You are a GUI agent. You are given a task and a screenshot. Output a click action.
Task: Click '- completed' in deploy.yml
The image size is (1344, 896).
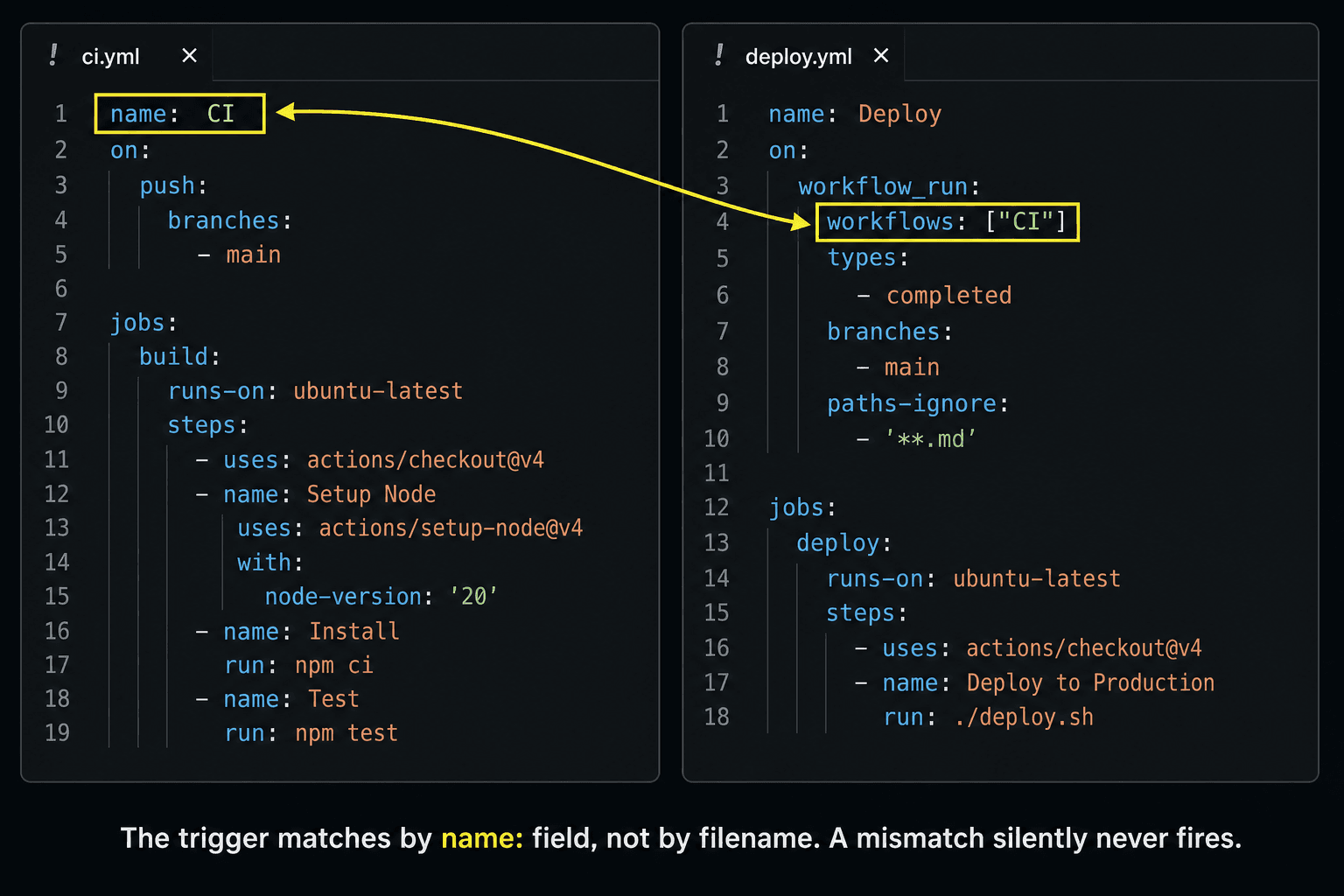[x=934, y=295]
